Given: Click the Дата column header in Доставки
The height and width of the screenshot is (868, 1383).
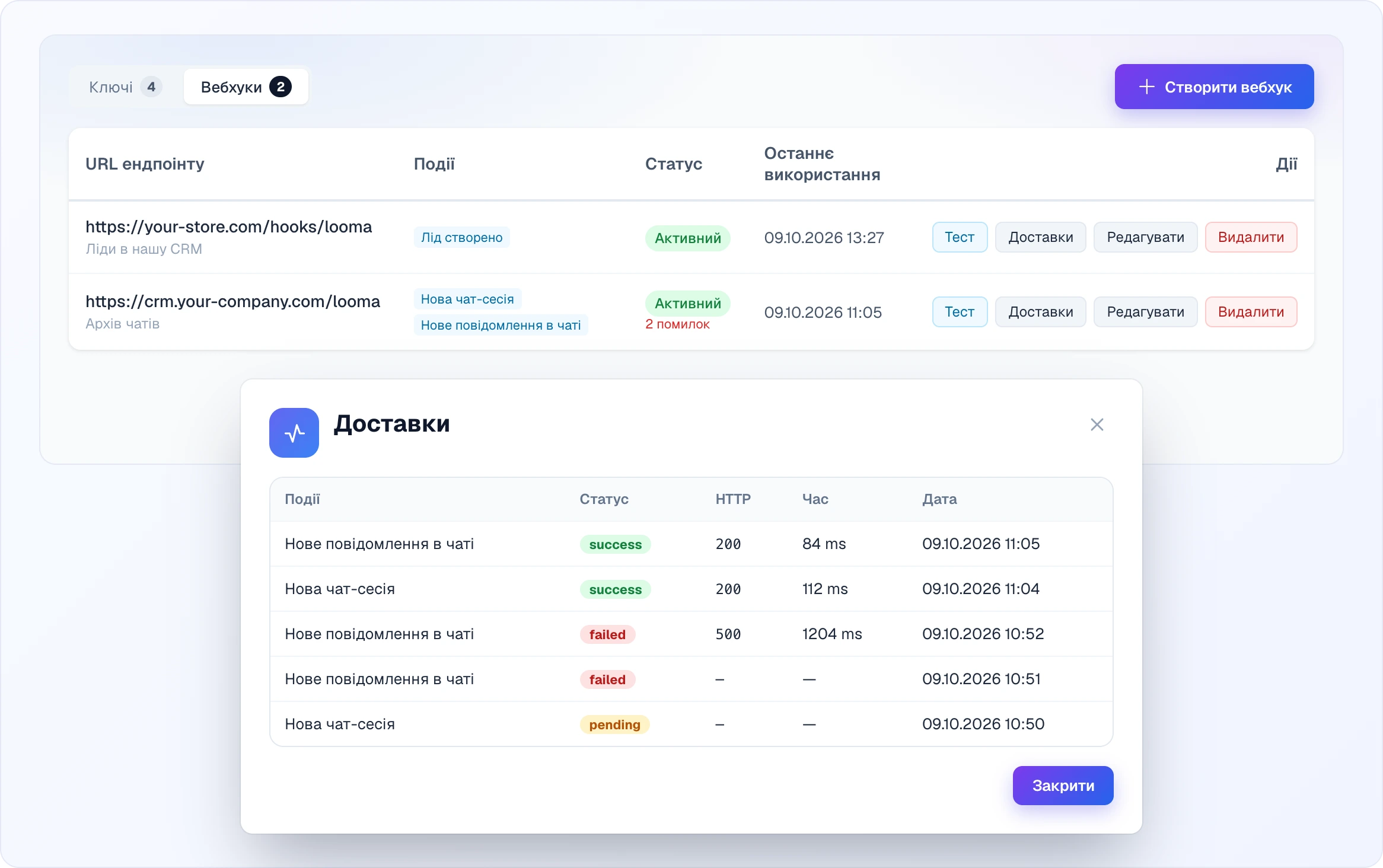Looking at the screenshot, I should [939, 499].
